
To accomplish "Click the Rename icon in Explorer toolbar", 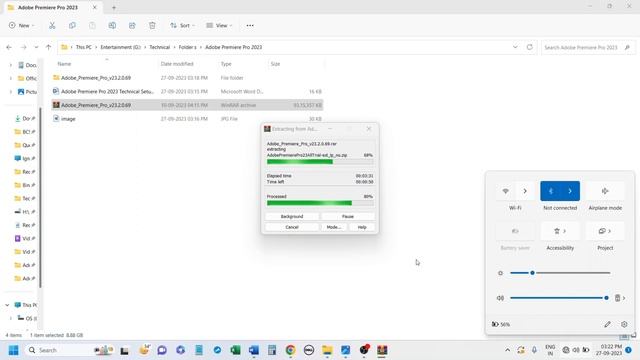I will pyautogui.click(x=112, y=25).
